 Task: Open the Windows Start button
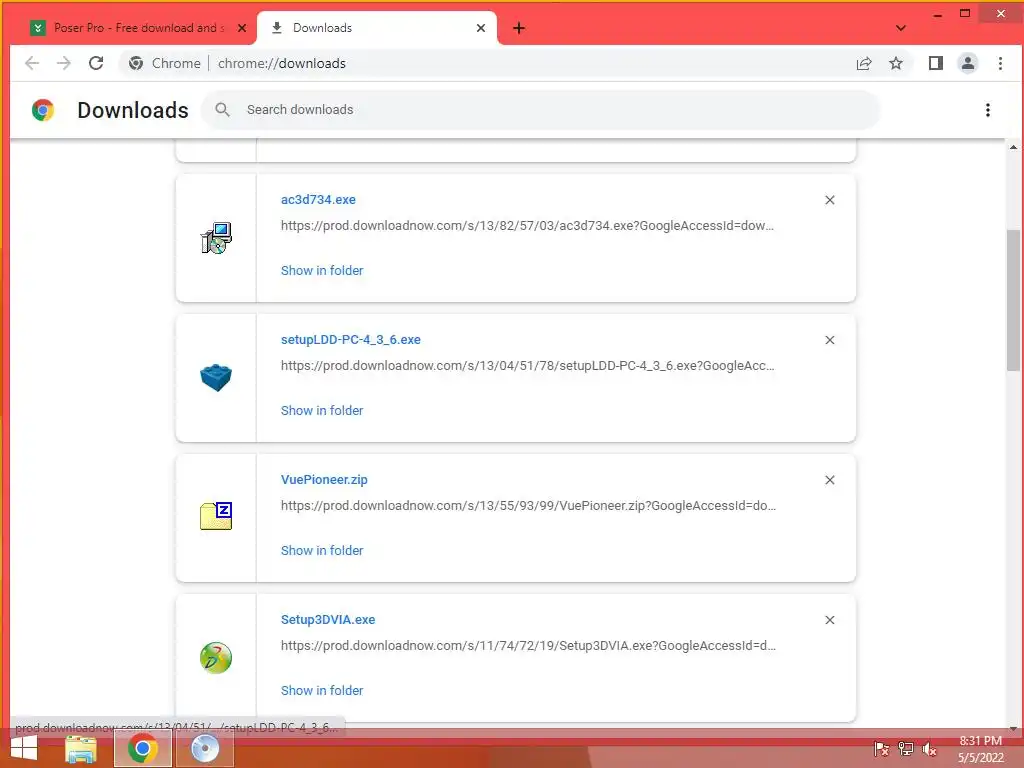24,748
